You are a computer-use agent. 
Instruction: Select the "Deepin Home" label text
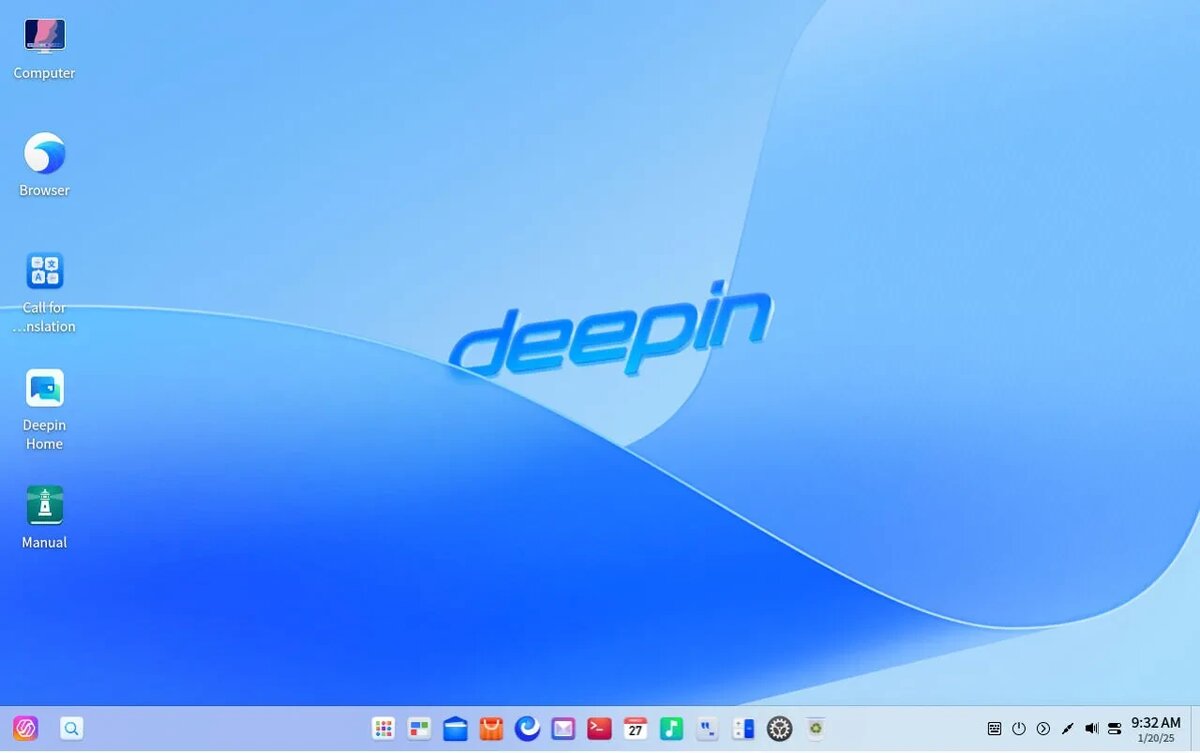44,434
